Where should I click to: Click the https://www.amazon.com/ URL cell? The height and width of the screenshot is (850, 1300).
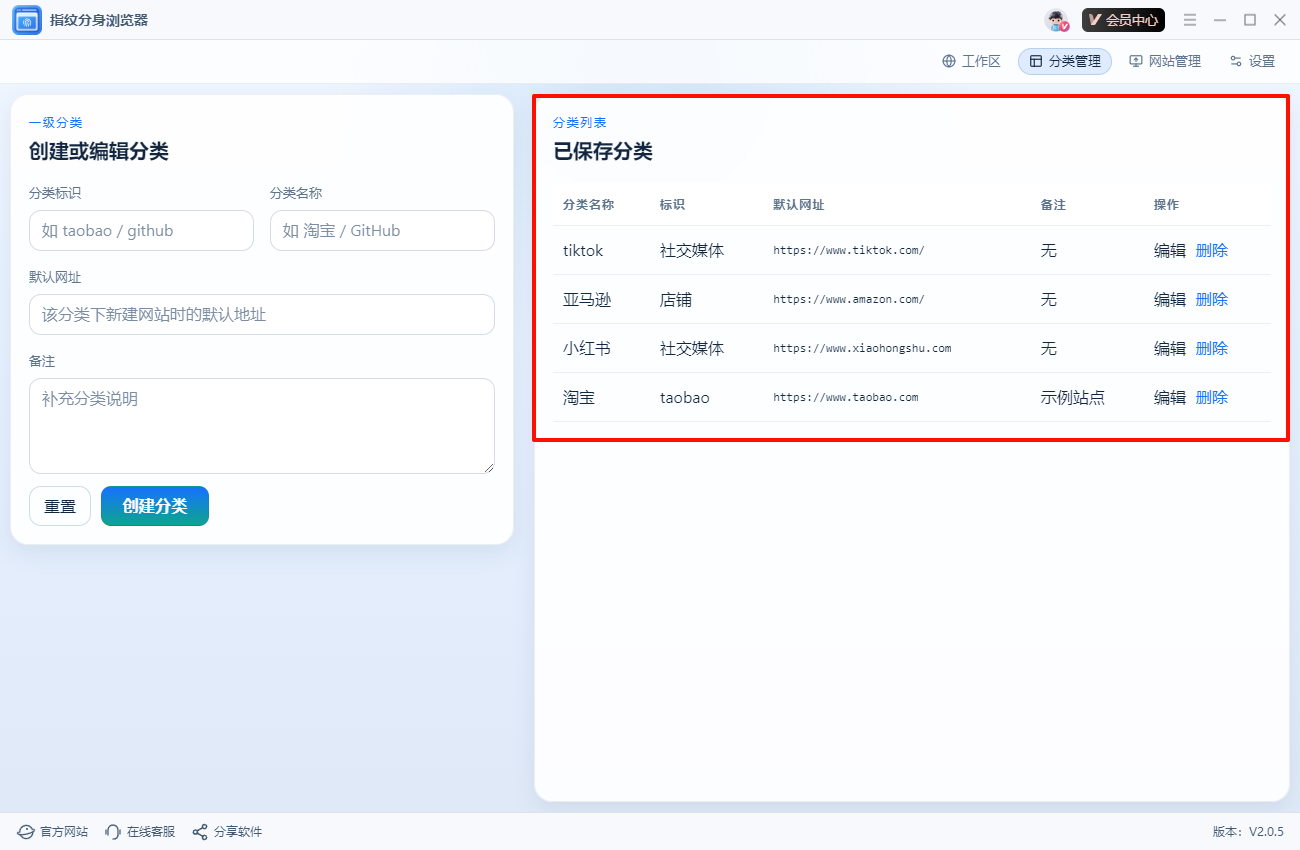click(849, 299)
